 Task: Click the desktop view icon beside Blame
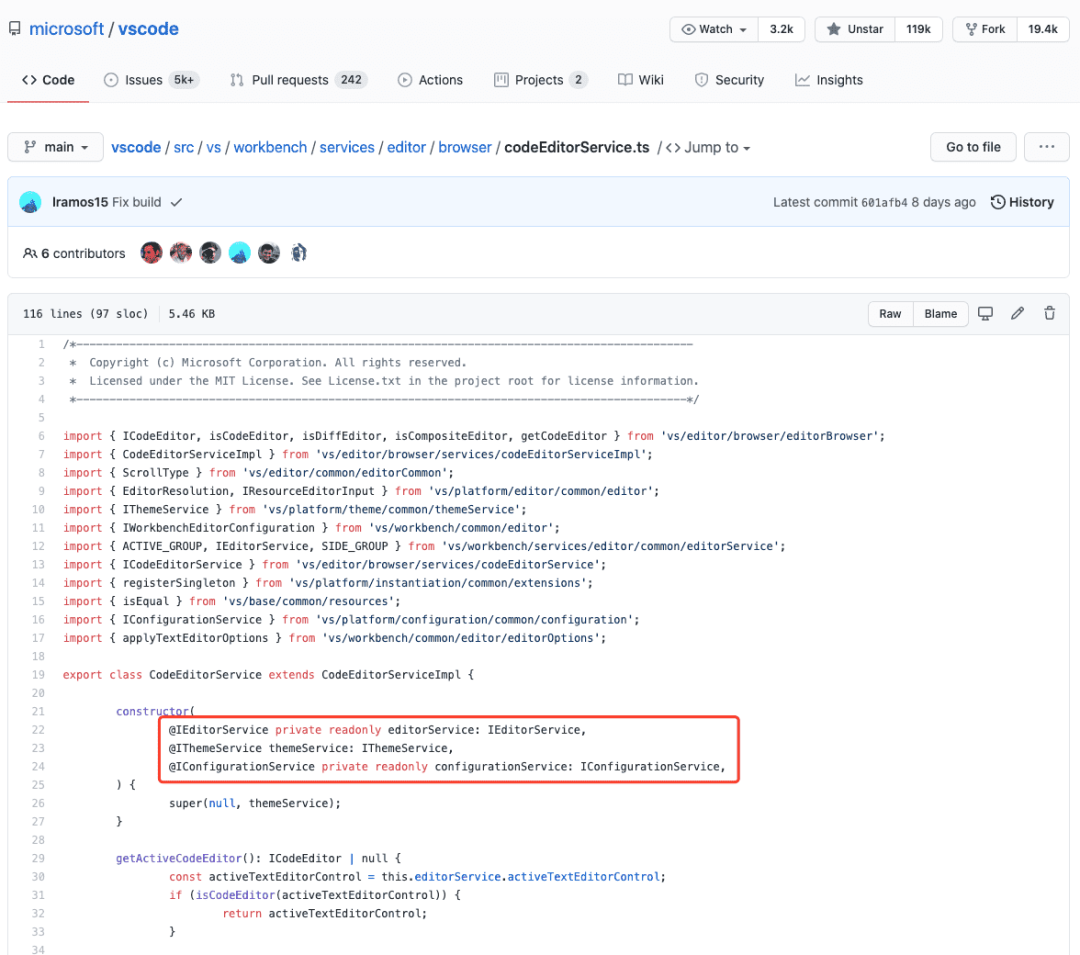[985, 314]
